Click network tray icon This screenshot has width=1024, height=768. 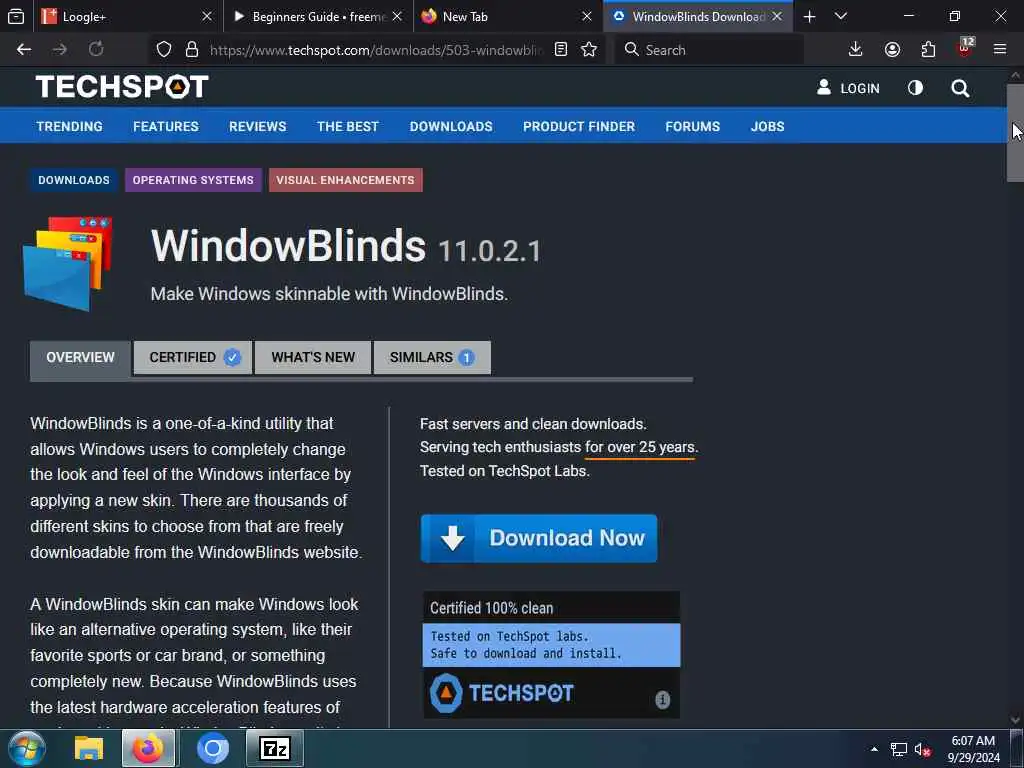(899, 750)
